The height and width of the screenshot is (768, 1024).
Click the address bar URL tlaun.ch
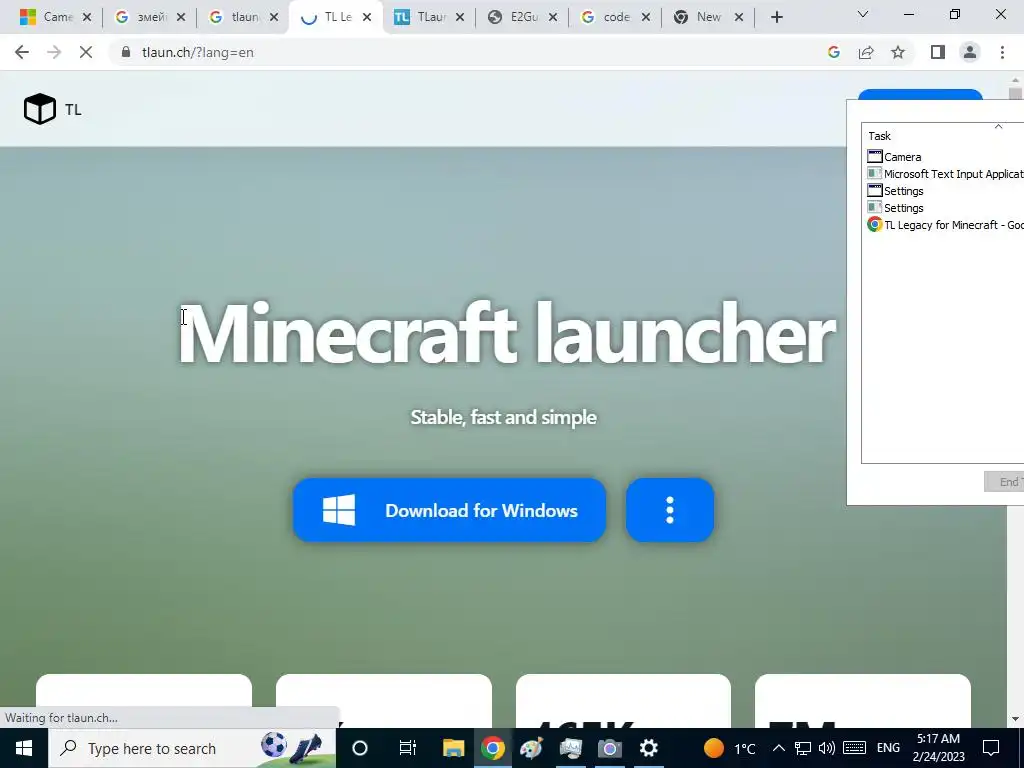click(x=197, y=52)
